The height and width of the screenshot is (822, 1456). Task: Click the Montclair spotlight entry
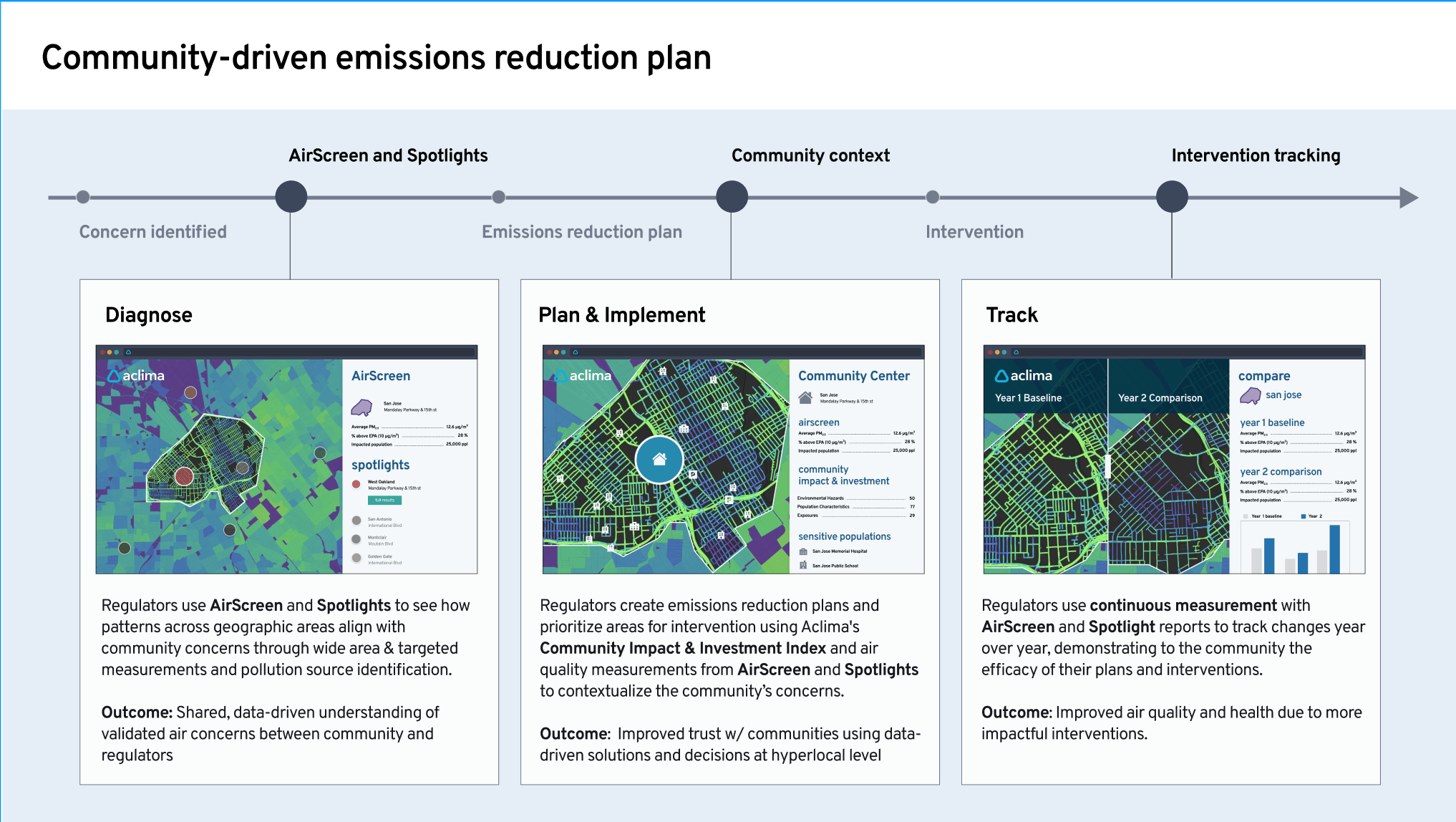tap(377, 539)
